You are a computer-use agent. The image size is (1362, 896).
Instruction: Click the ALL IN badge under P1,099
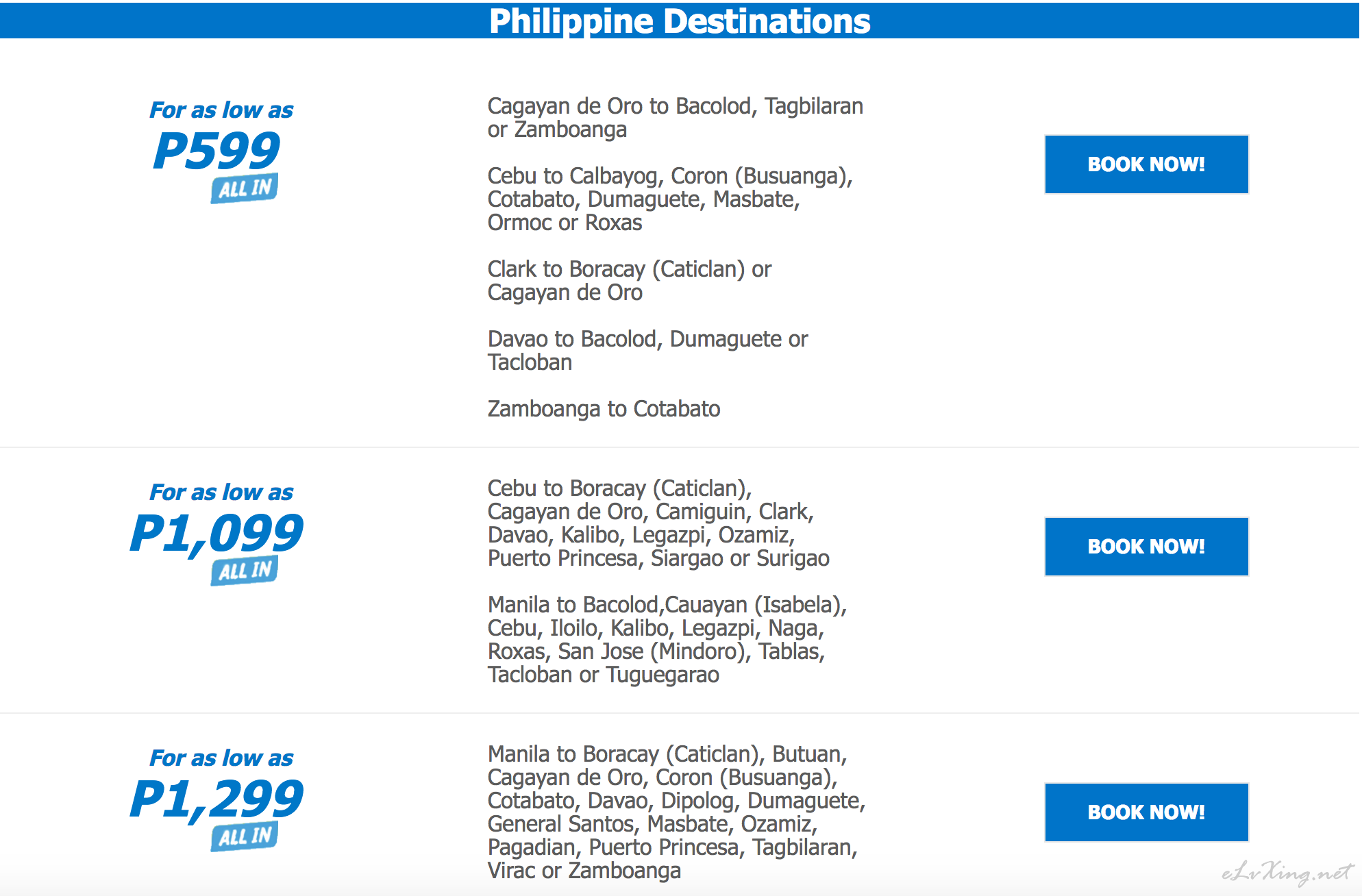click(245, 571)
